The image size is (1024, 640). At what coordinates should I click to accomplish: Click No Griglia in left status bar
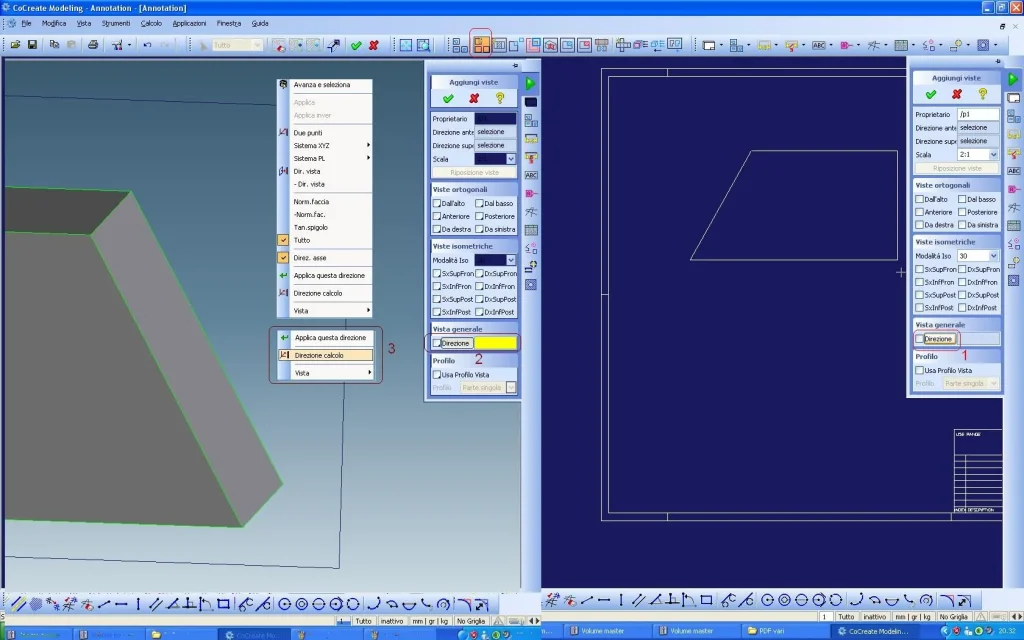(x=471, y=621)
